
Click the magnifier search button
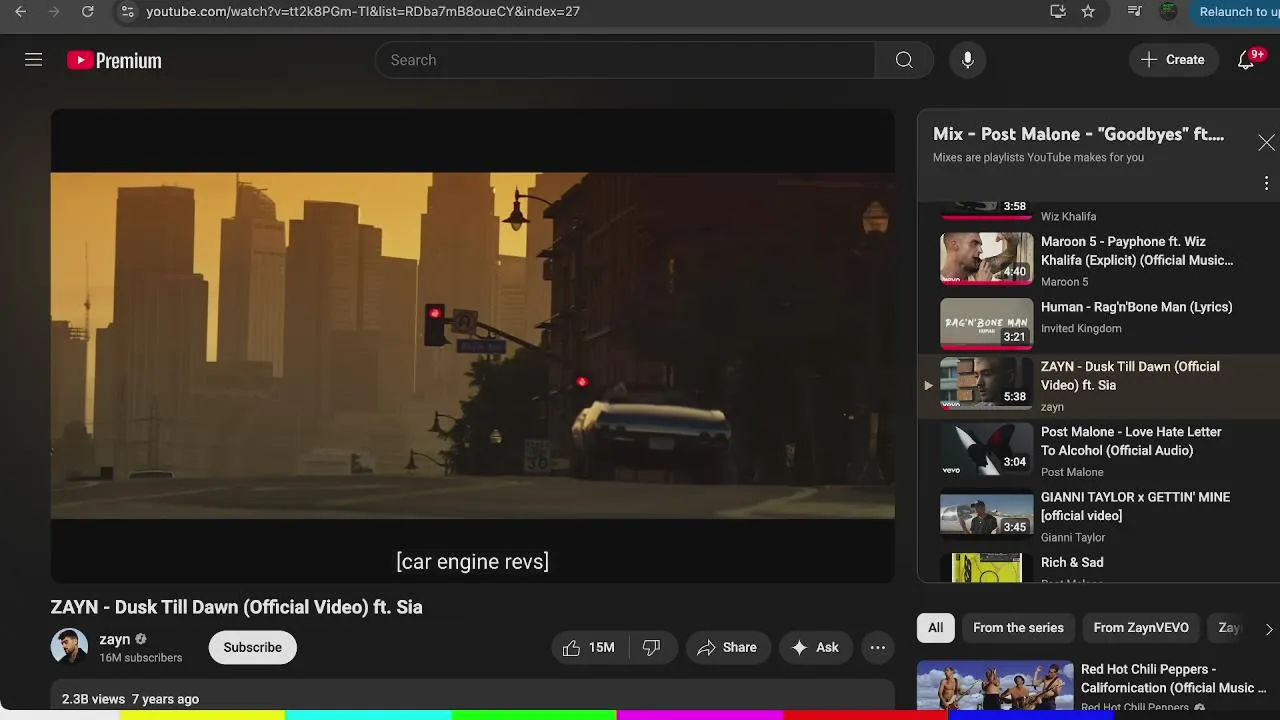pyautogui.click(x=904, y=60)
